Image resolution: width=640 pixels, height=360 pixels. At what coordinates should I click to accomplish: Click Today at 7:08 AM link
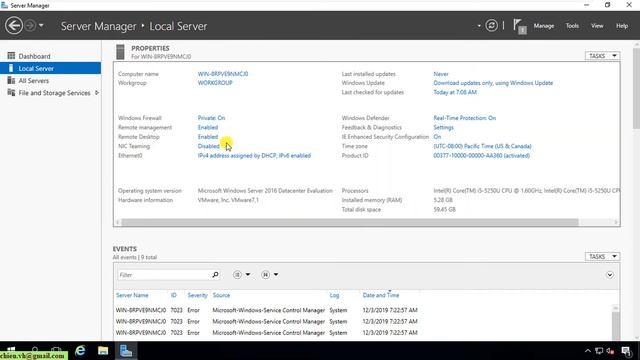click(x=455, y=92)
